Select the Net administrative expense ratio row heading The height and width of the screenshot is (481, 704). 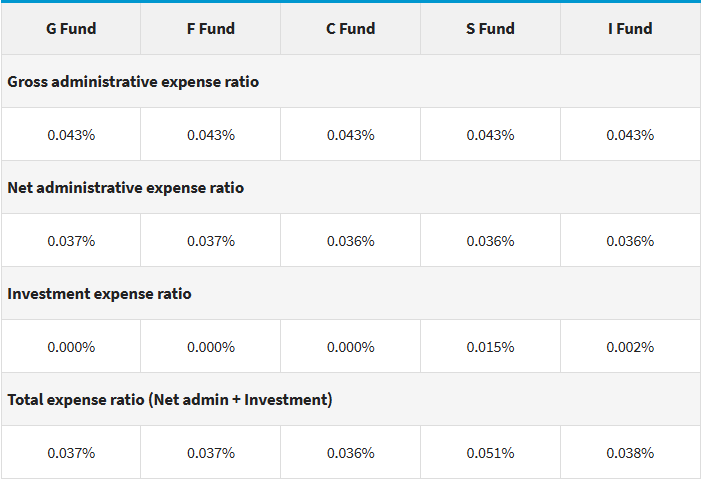[125, 188]
